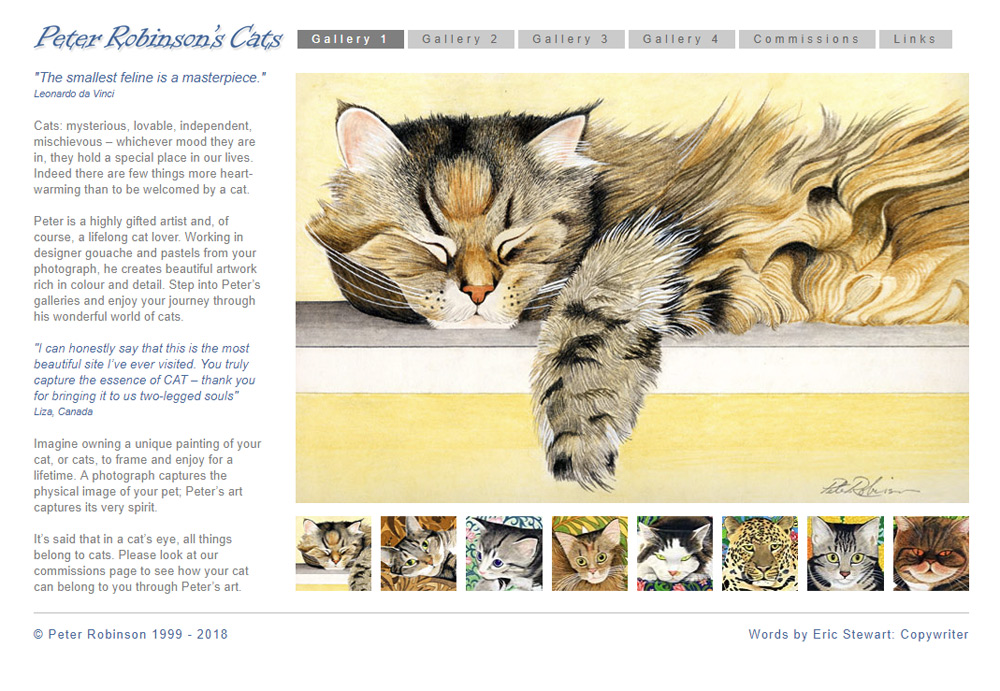The height and width of the screenshot is (691, 1000).
Task: Click the large sleeping cat painting
Action: coord(632,288)
